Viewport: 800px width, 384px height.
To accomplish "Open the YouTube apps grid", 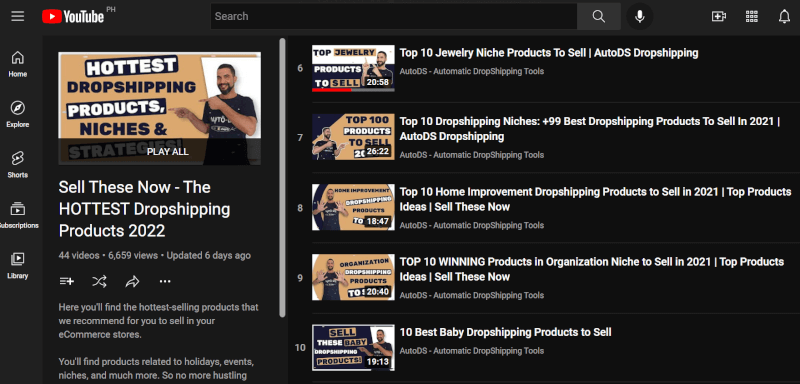I will pos(752,16).
